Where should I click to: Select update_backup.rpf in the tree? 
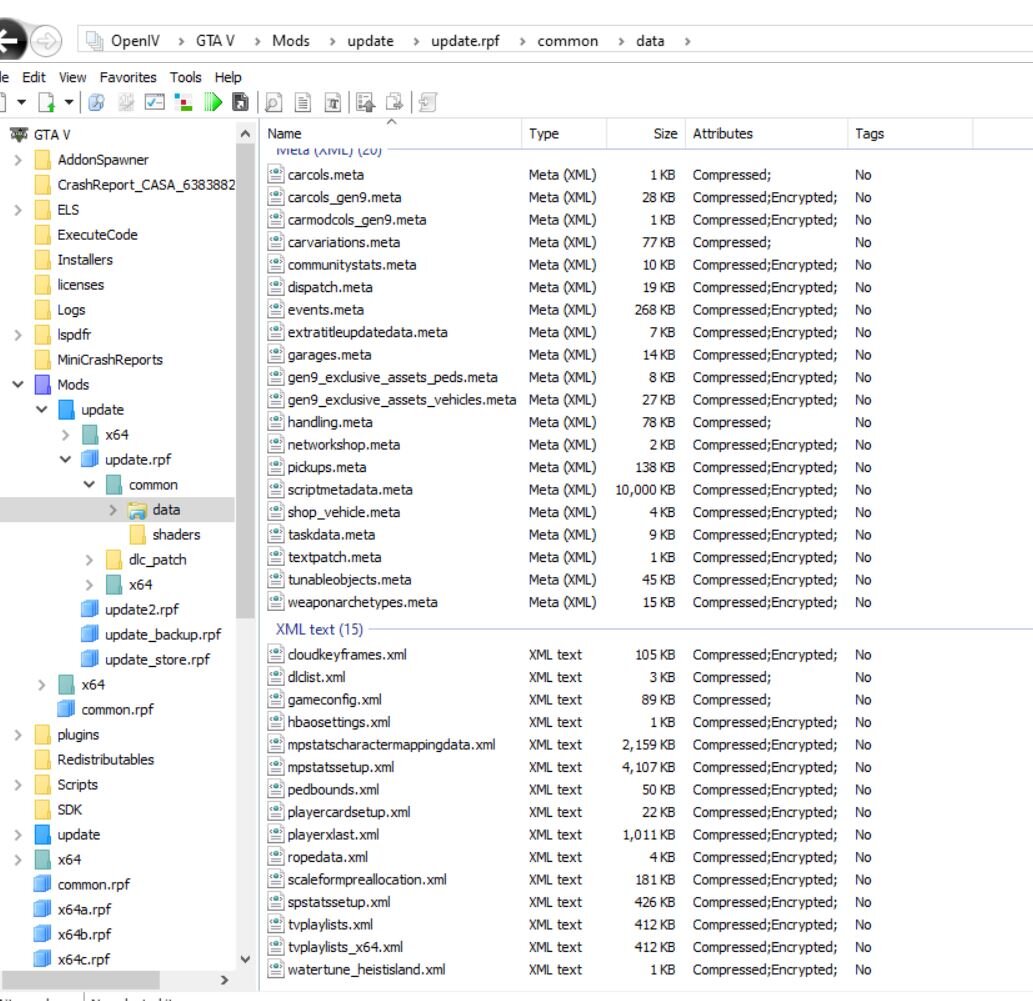click(162, 635)
